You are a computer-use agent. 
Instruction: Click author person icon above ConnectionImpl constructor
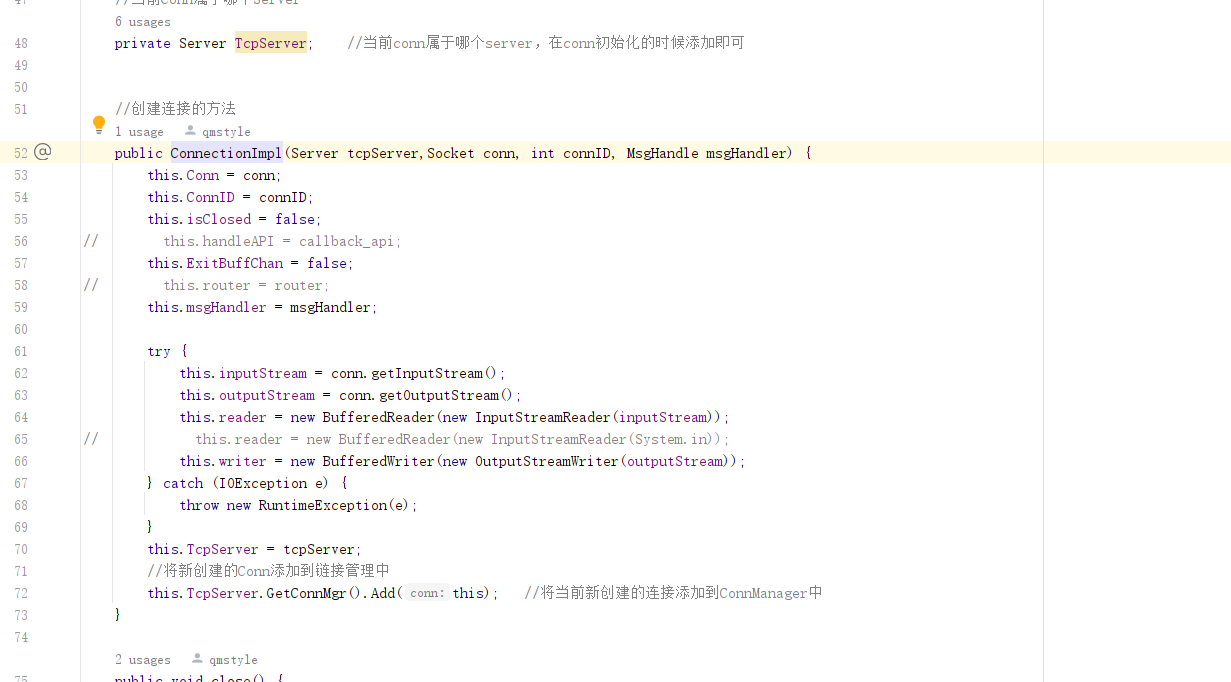(190, 131)
